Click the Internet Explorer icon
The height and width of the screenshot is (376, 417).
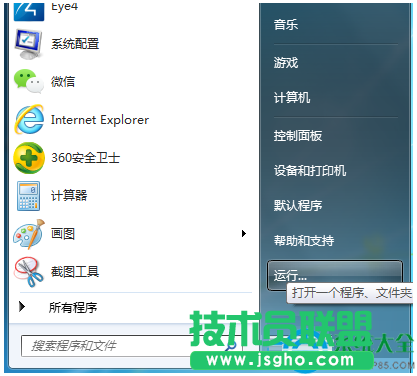pos(29,119)
